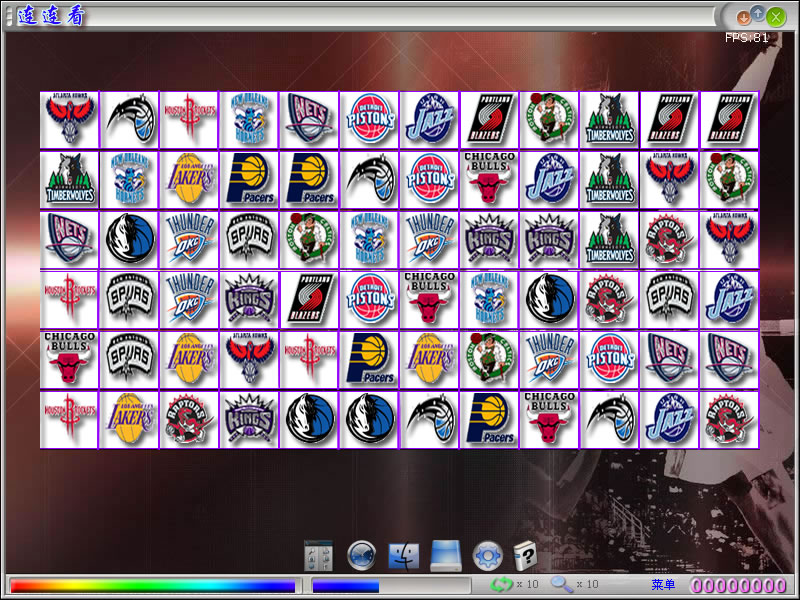Screen dimensions: 800x600
Task: Pick the Hornets tile in the fourth row
Action: 490,299
